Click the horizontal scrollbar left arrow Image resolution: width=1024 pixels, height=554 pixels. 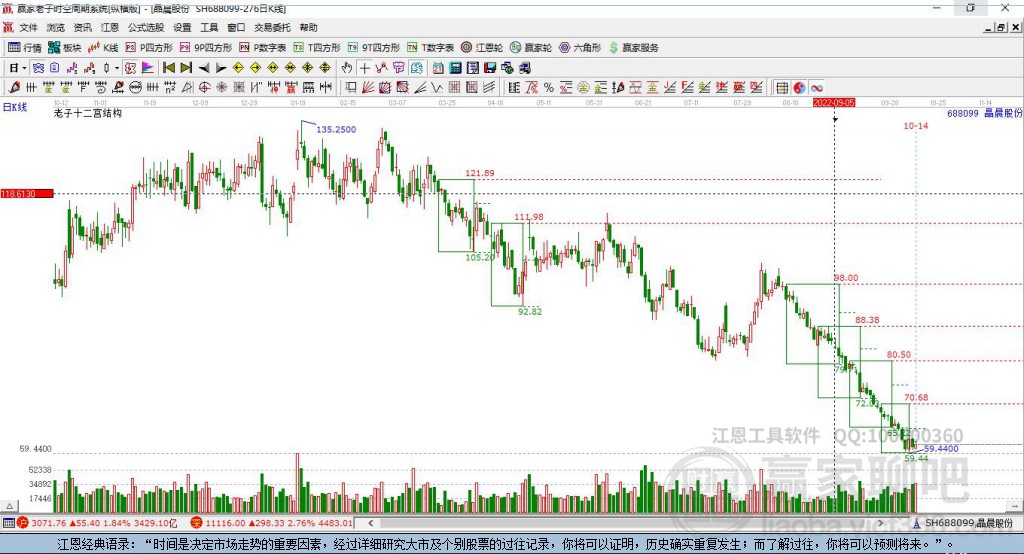click(x=370, y=523)
